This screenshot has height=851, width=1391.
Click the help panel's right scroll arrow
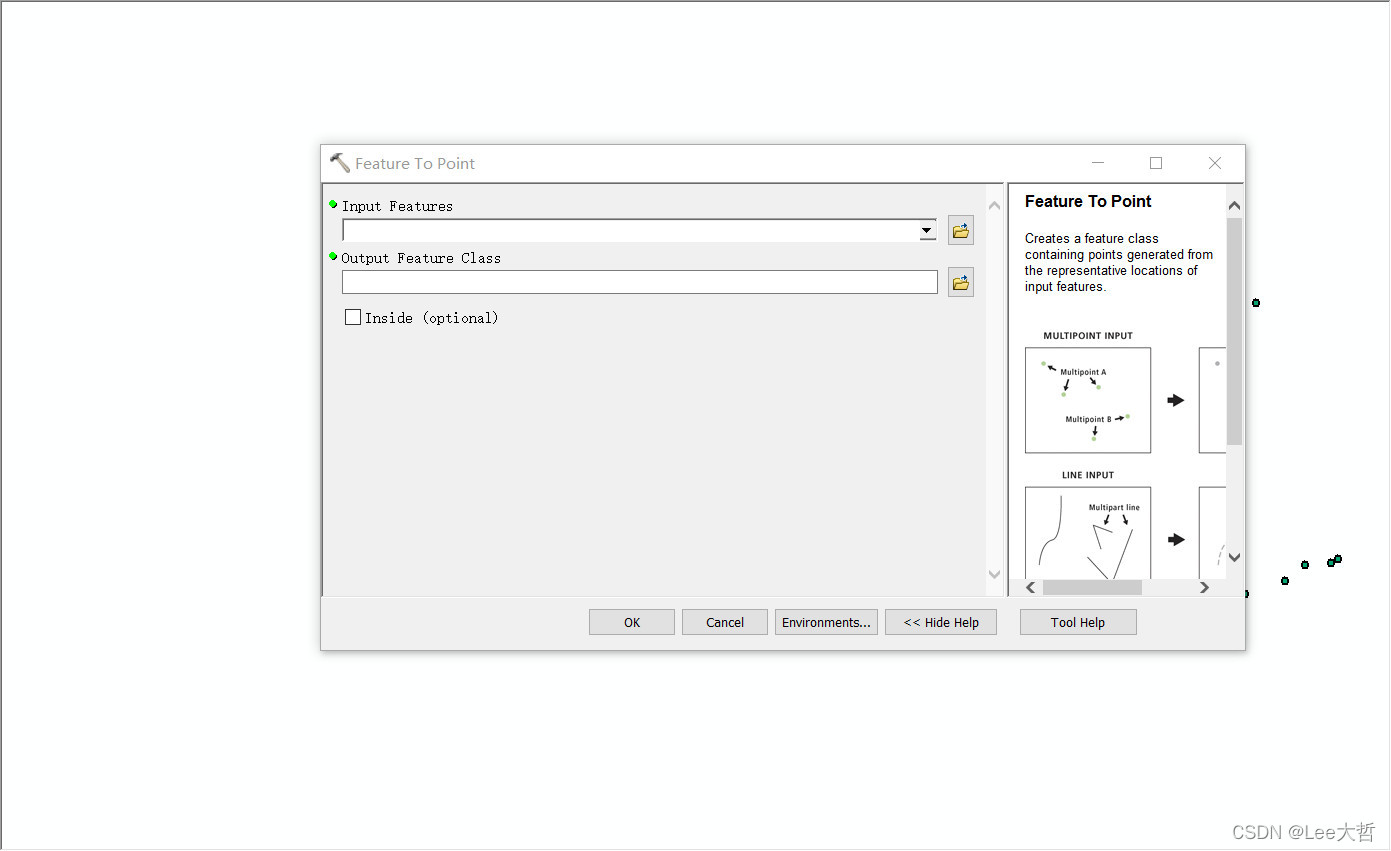[1204, 588]
